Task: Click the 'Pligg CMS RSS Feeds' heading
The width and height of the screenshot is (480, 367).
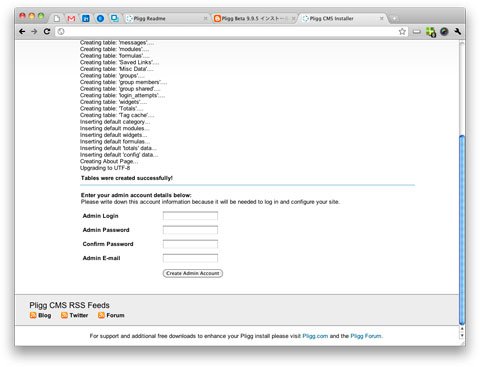Action: click(69, 305)
